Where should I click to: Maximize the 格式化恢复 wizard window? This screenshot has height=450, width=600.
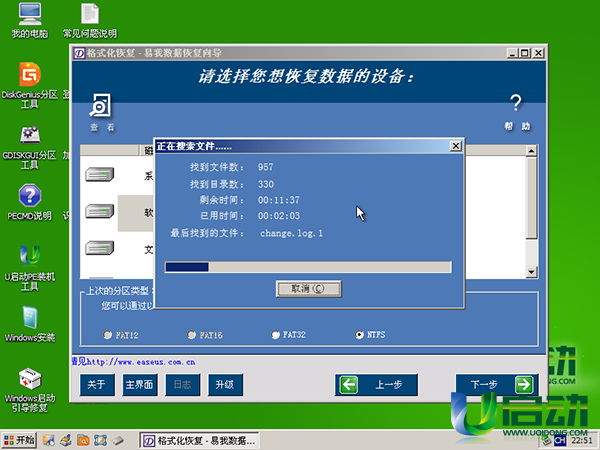pyautogui.click(x=525, y=53)
